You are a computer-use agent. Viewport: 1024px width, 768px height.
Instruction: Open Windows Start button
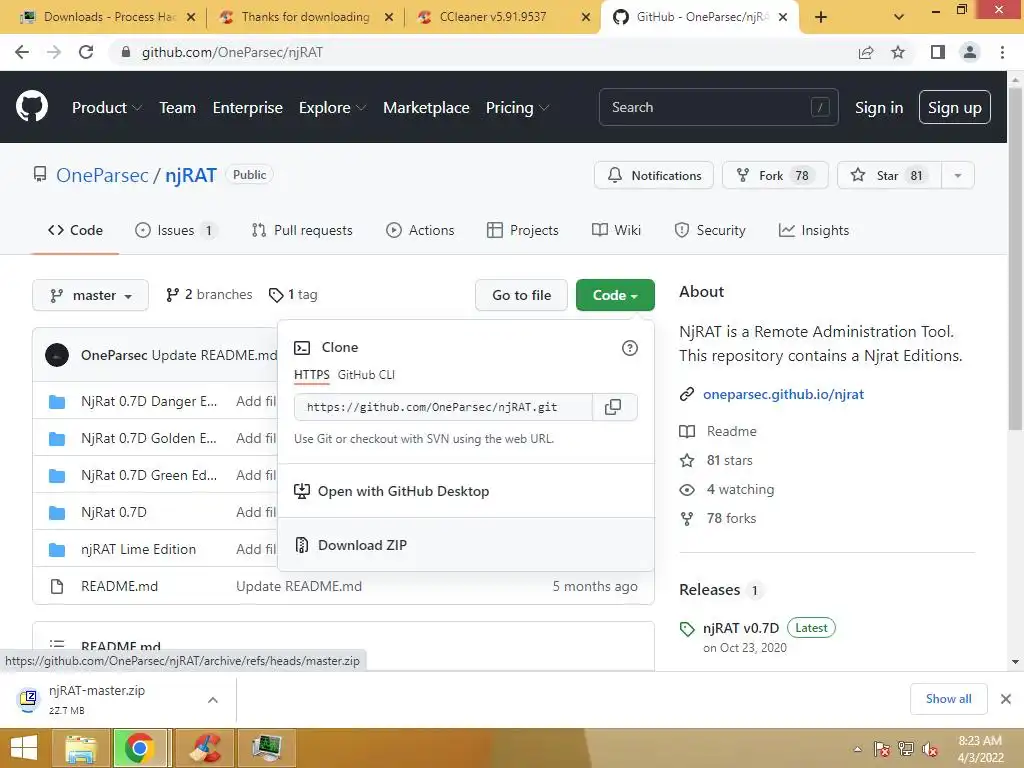click(x=24, y=748)
